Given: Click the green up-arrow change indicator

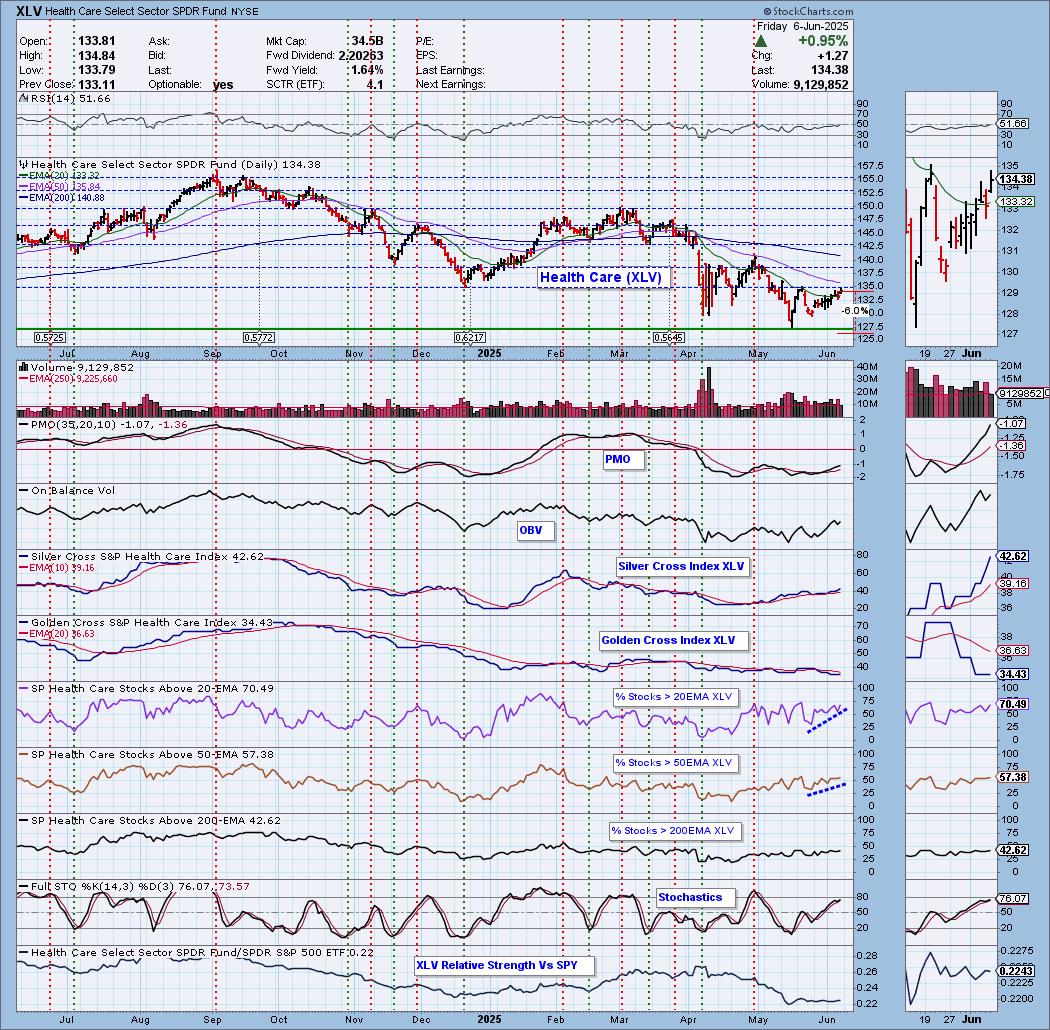Looking at the screenshot, I should [x=761, y=41].
